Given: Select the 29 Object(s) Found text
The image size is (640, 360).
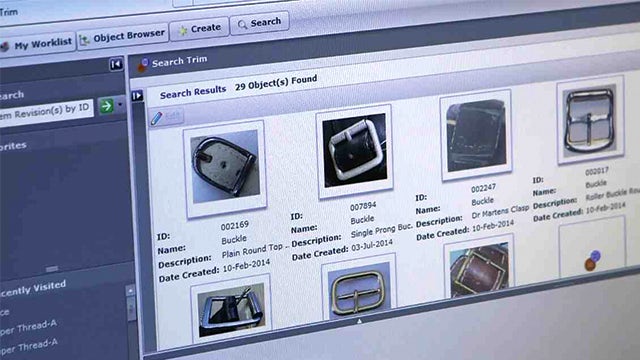Looking at the screenshot, I should [276, 82].
